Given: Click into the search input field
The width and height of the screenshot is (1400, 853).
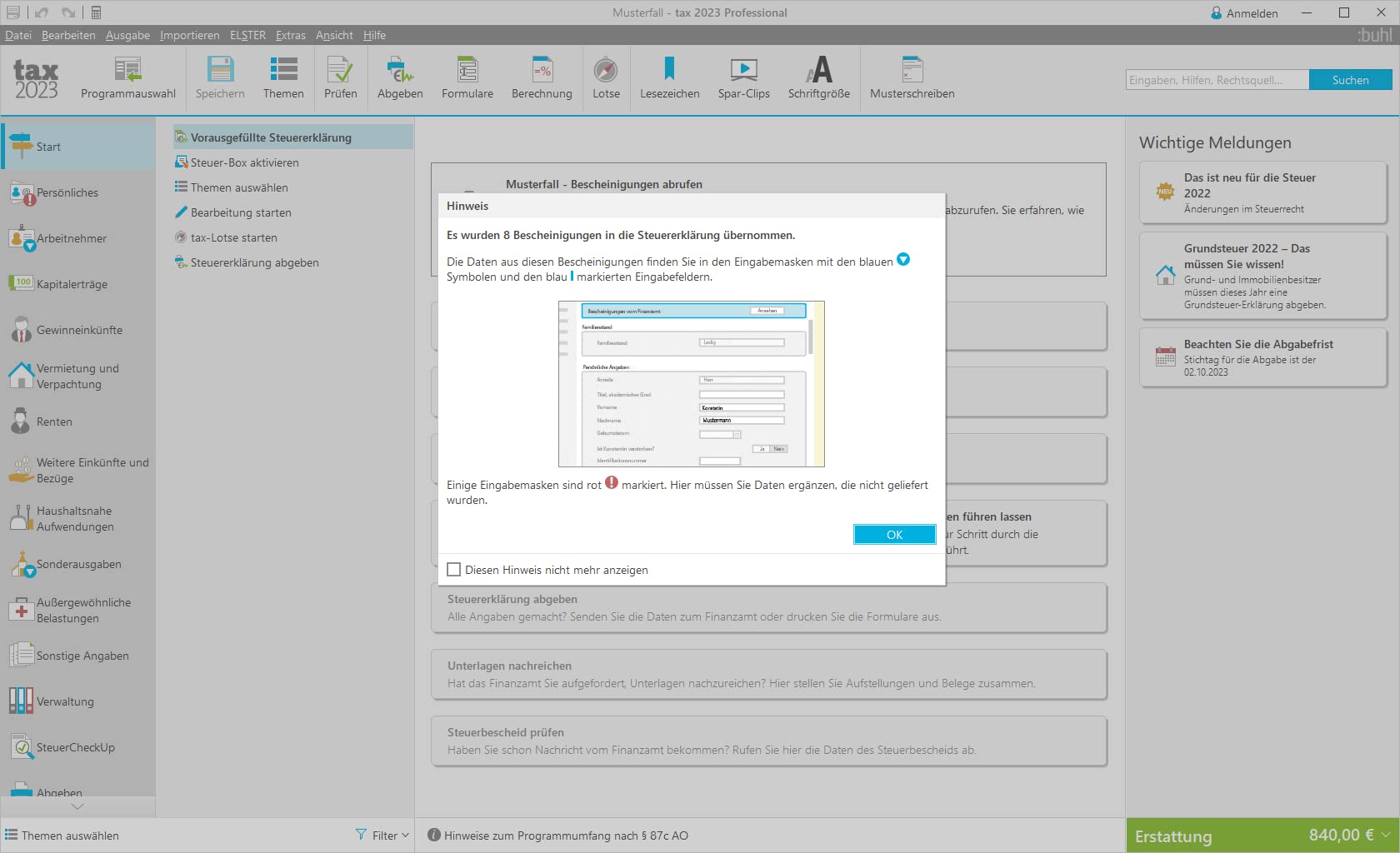Looking at the screenshot, I should pos(1217,80).
